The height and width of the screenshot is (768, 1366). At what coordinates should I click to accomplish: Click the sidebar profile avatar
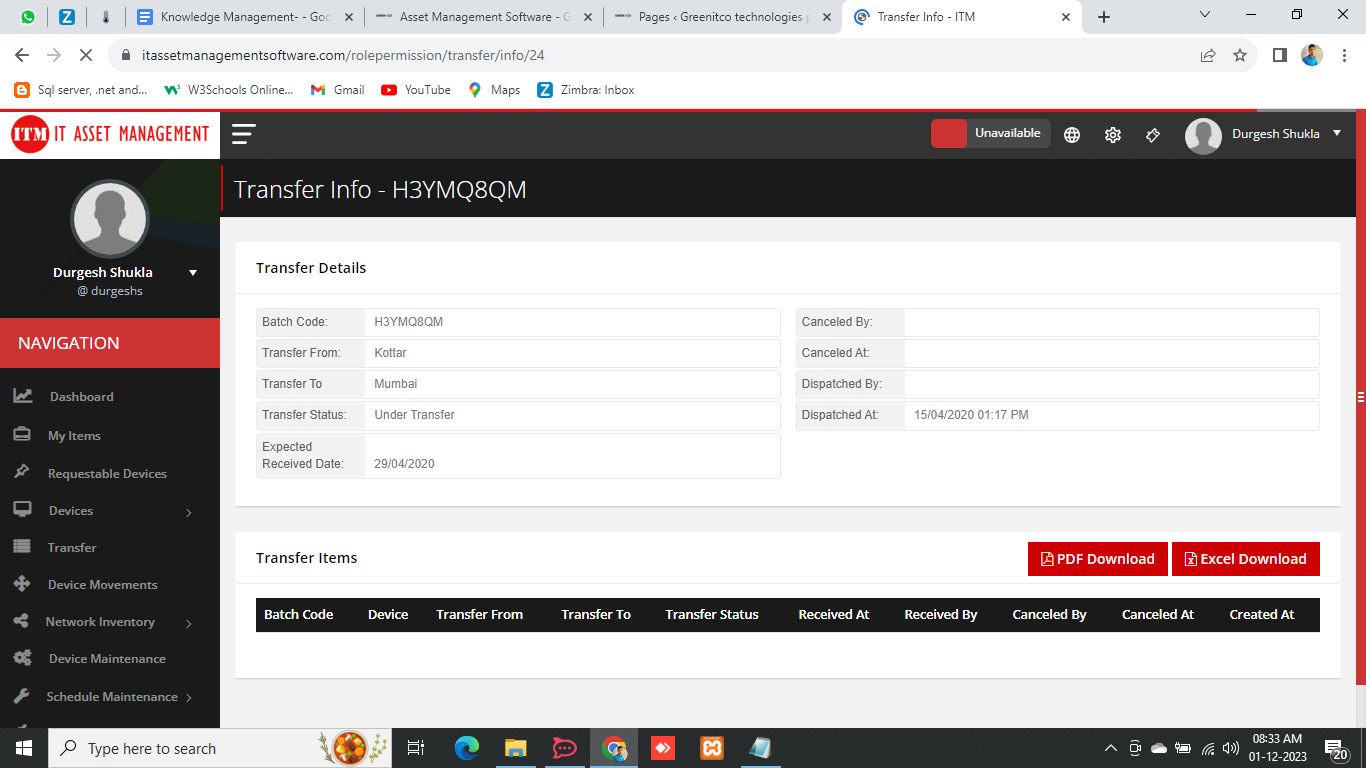pyautogui.click(x=110, y=219)
